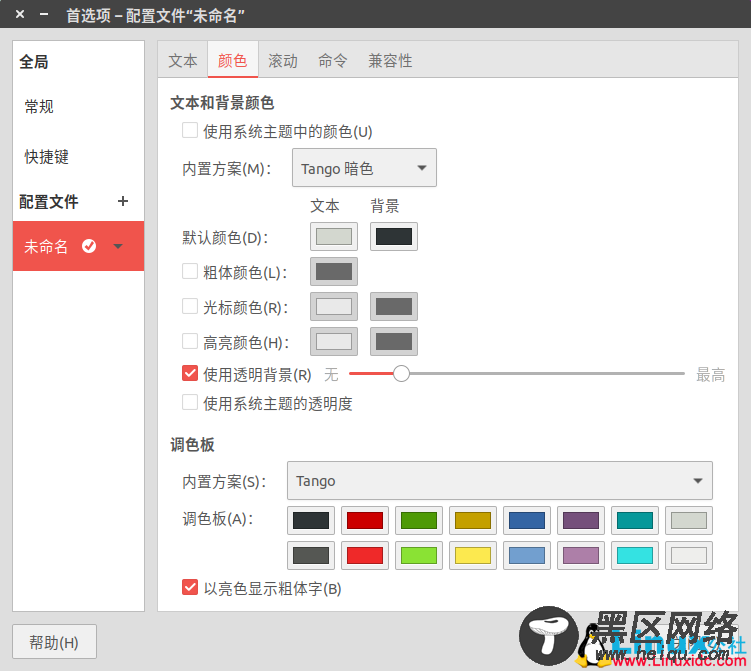Viewport: 751px width, 671px height.
Task: Click the dark green palette swatch
Action: (419, 520)
